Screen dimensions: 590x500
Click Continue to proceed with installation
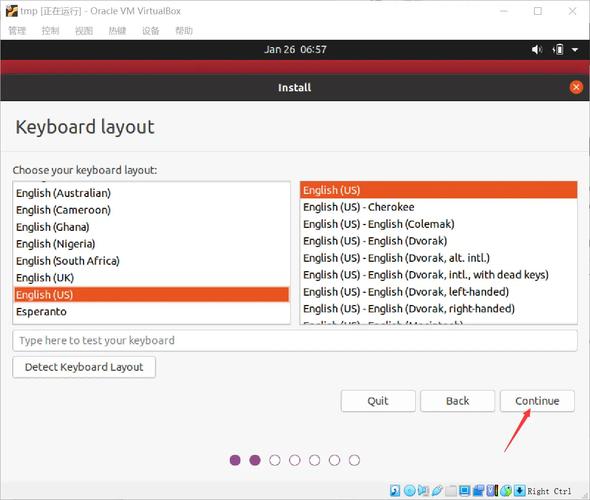537,401
